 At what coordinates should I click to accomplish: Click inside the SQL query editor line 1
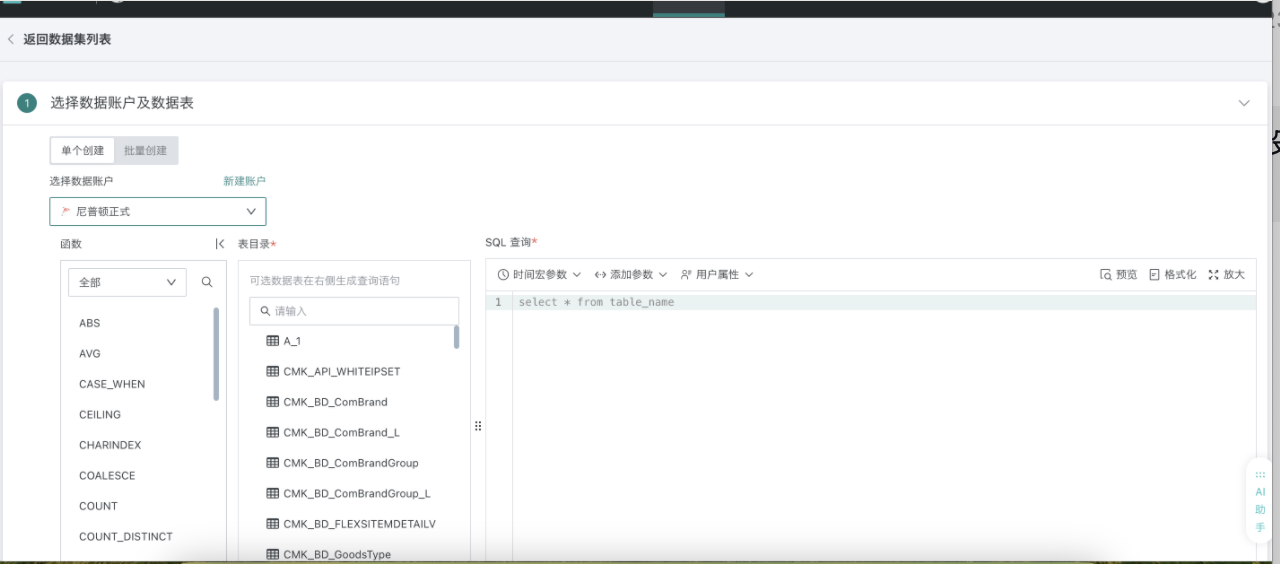884,302
